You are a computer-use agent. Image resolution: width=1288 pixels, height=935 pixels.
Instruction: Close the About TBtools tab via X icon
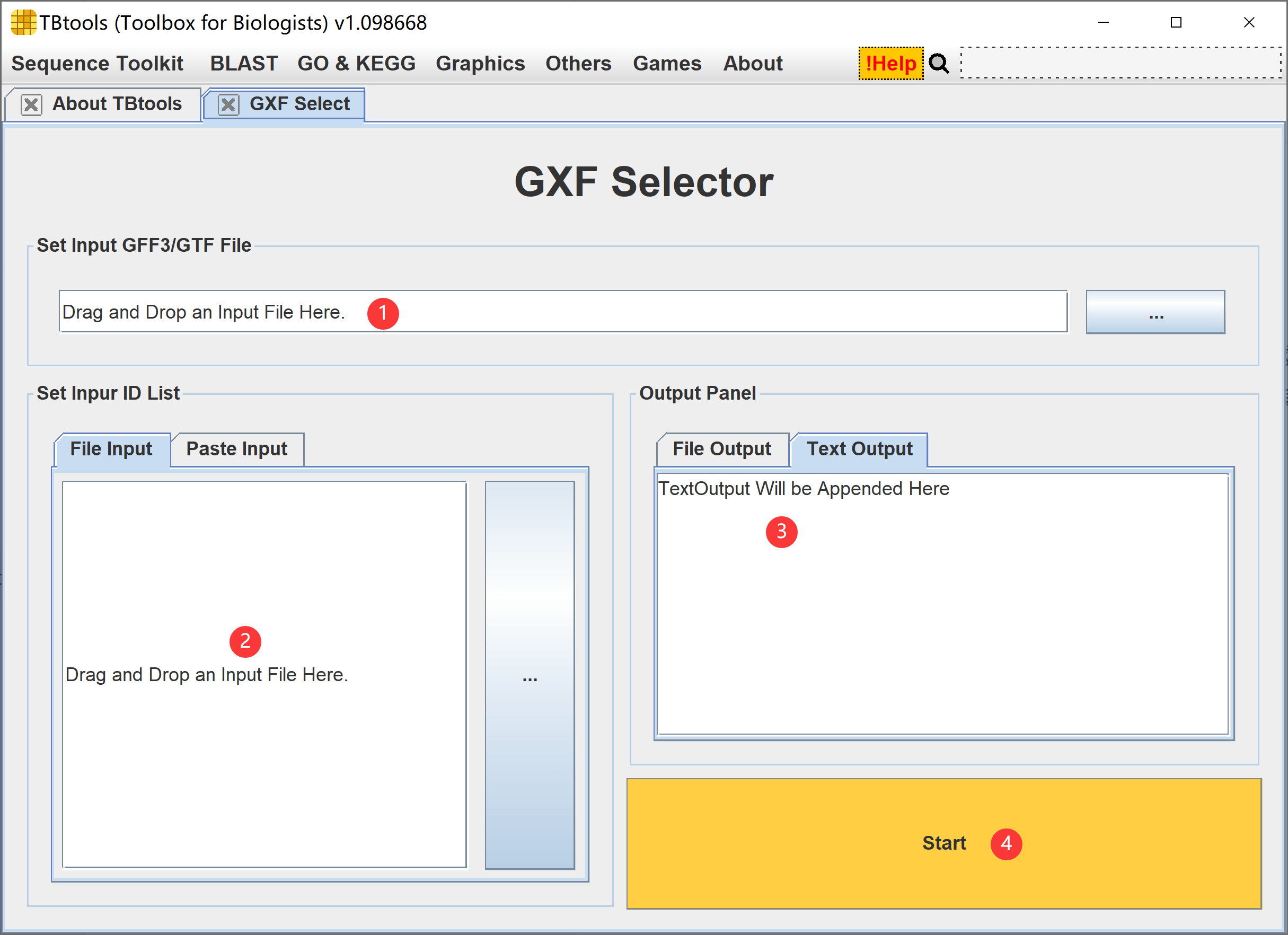[x=31, y=104]
